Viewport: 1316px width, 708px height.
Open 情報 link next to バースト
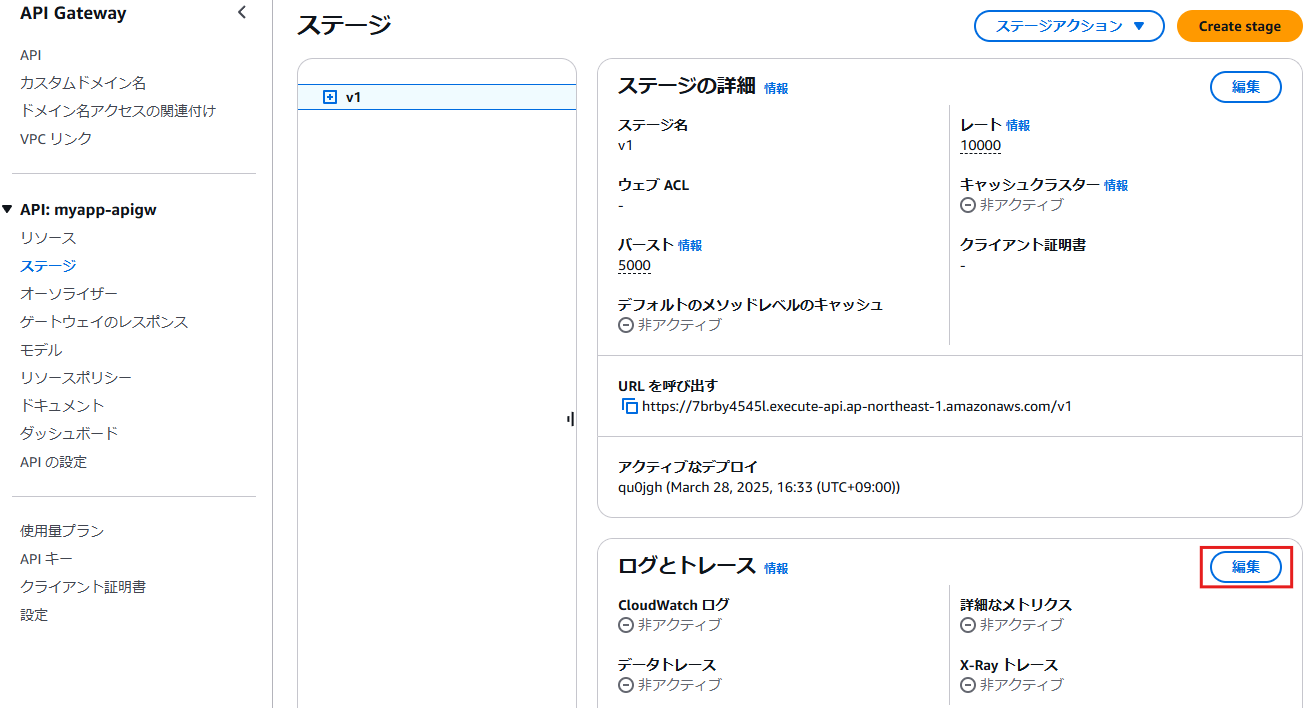[x=690, y=245]
